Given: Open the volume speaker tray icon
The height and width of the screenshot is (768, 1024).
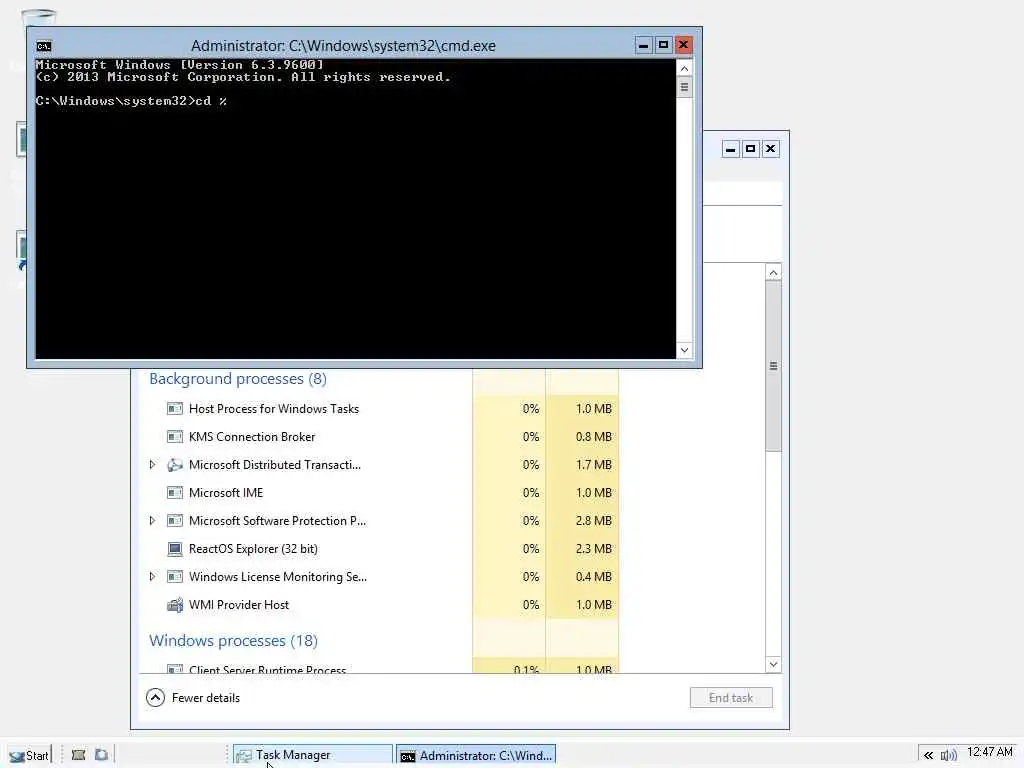Looking at the screenshot, I should point(949,756).
